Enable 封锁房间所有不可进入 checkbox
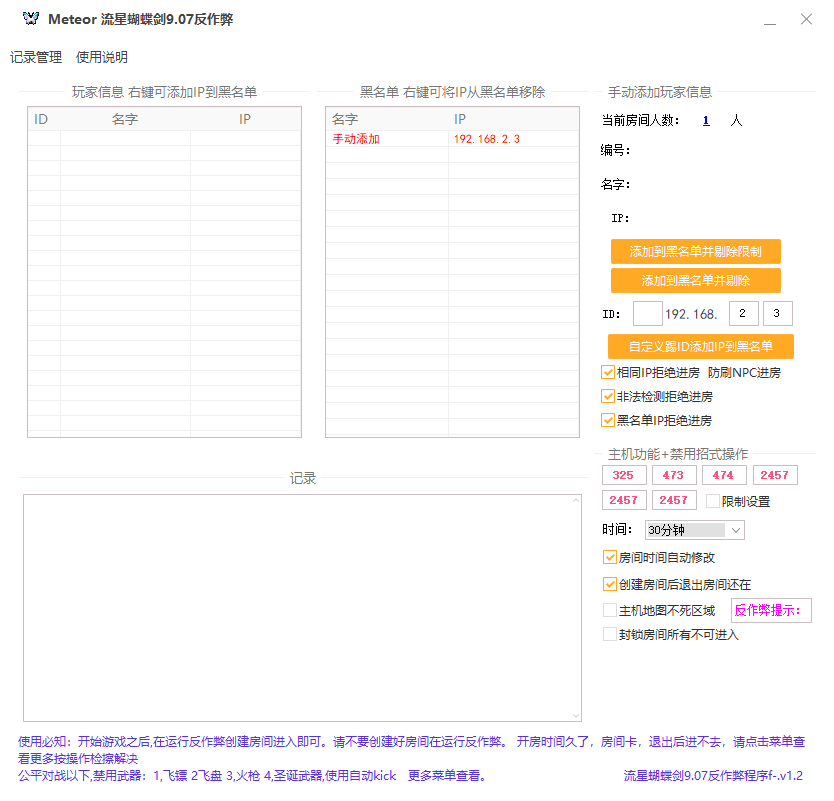This screenshot has height=801, width=834. (610, 634)
